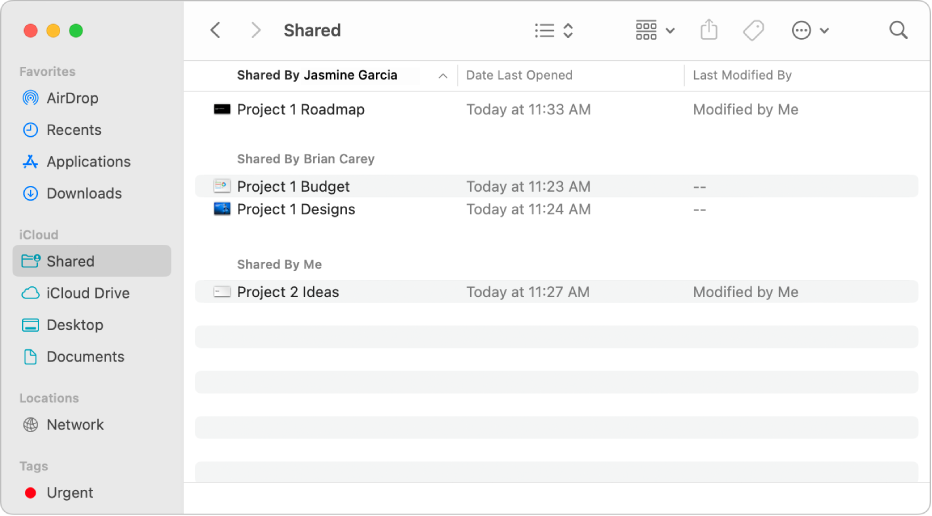Sort by Date Last Opened column
Screen dimensions: 932x516
[519, 75]
